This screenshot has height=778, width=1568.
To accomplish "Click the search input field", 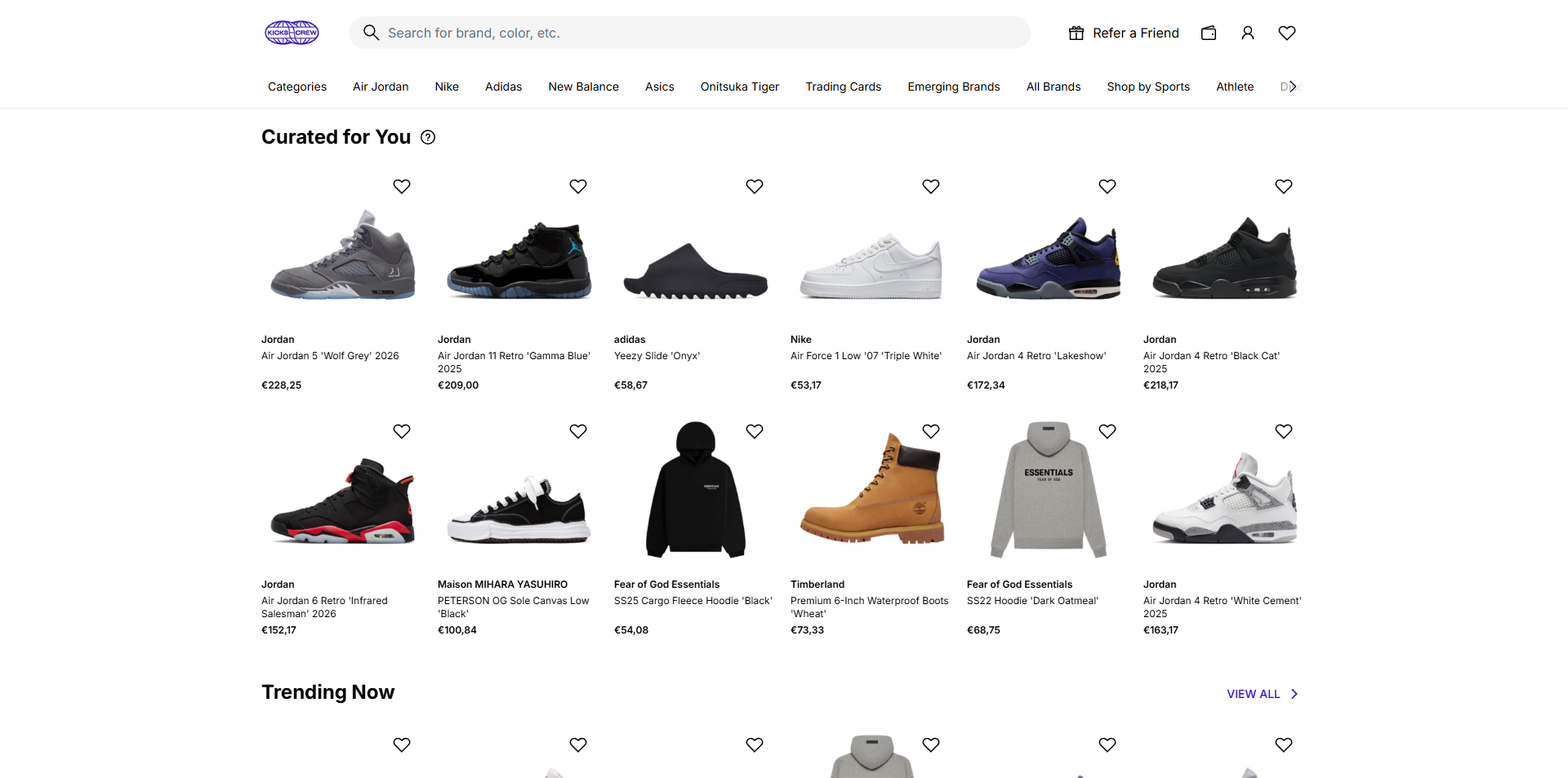I will 702,33.
